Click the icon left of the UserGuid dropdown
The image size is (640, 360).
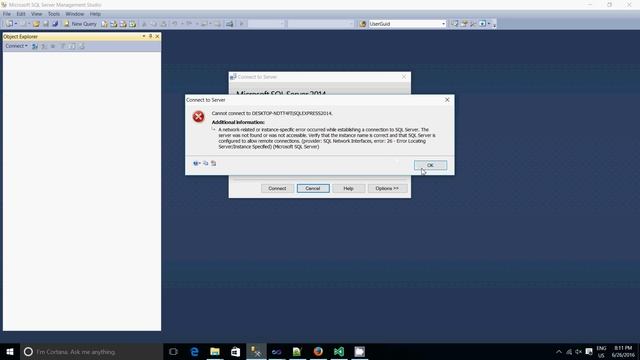(362, 24)
